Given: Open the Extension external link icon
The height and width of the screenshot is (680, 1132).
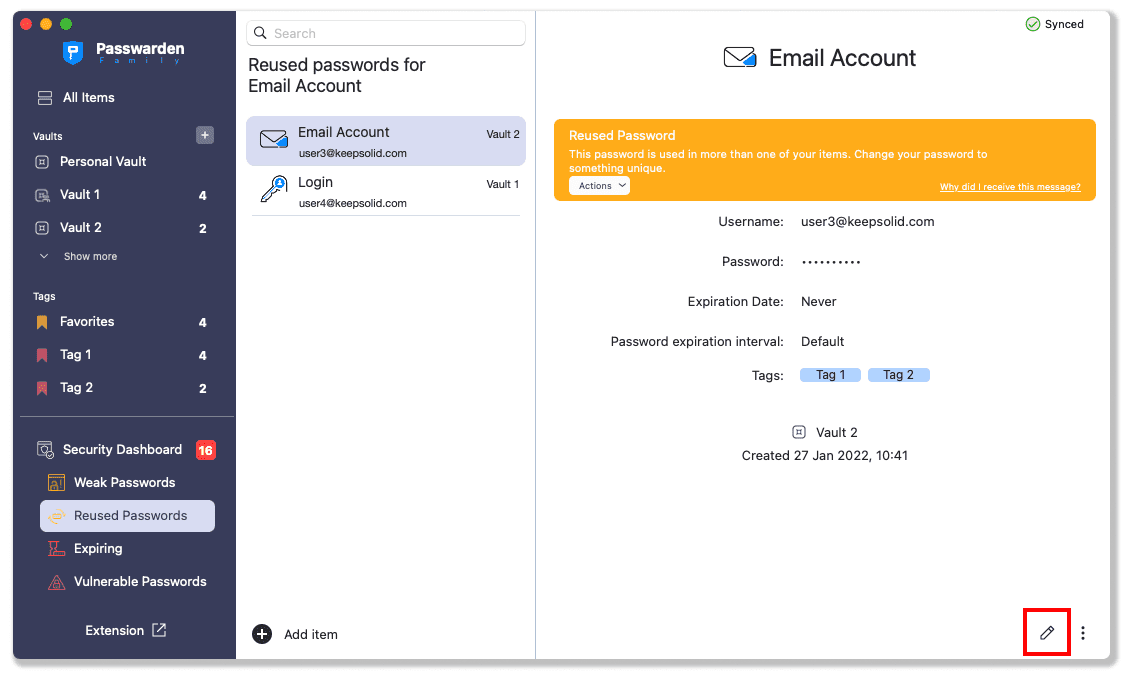Looking at the screenshot, I should tap(159, 630).
